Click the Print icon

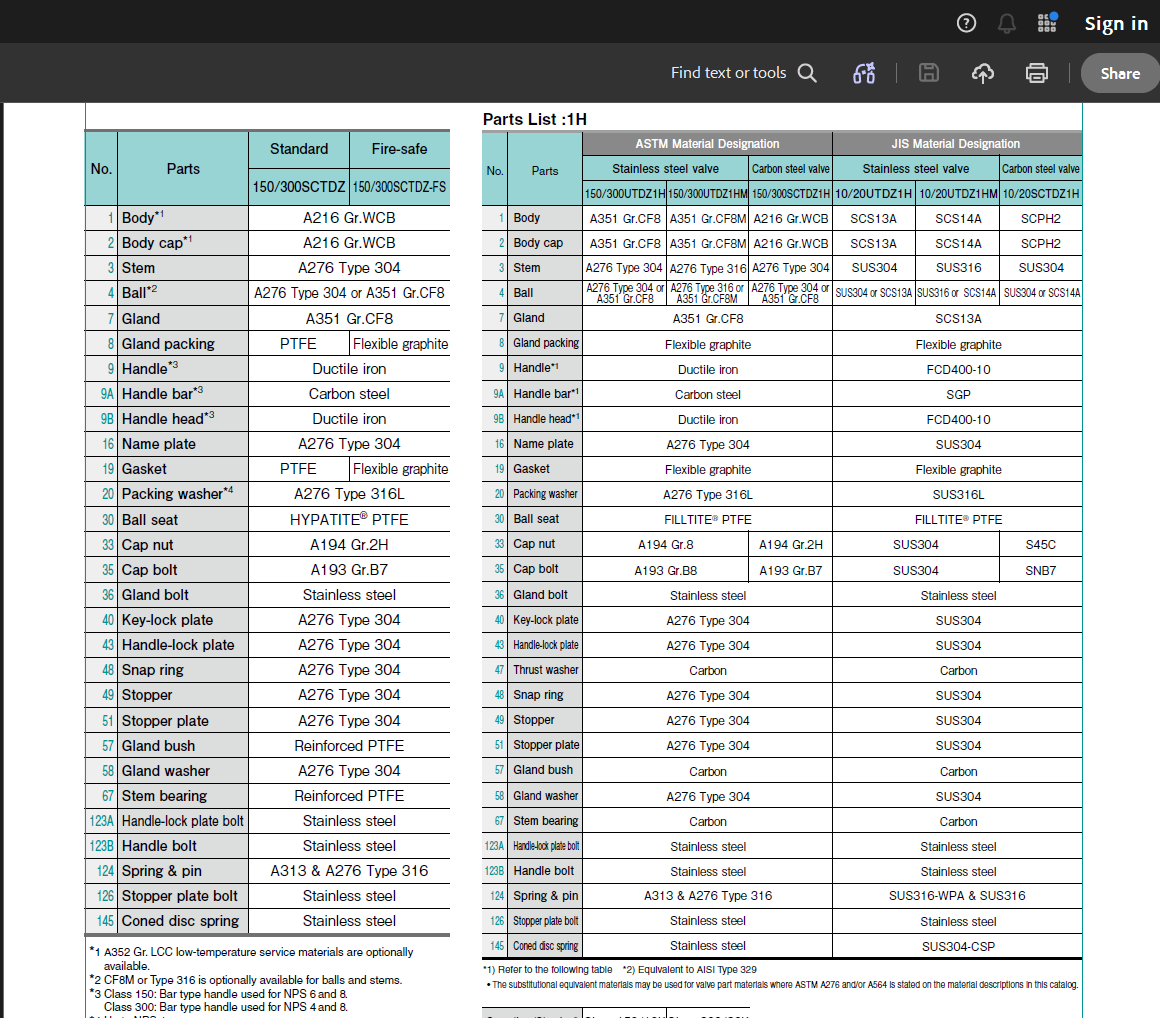[x=1036, y=73]
